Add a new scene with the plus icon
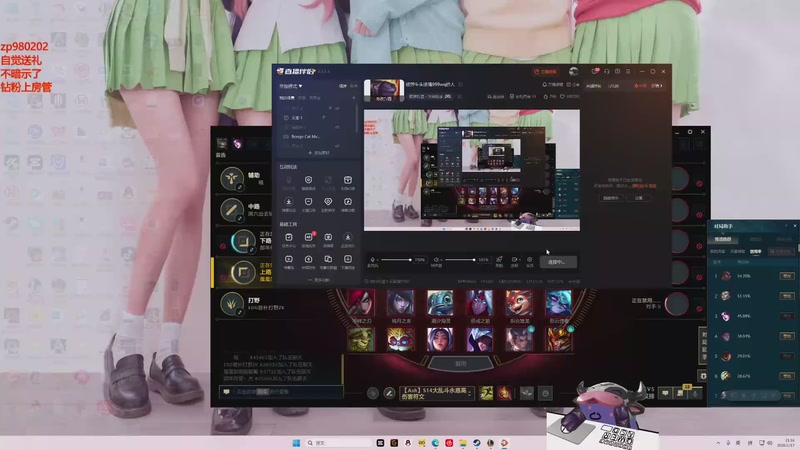The height and width of the screenshot is (450, 800). 354,97
